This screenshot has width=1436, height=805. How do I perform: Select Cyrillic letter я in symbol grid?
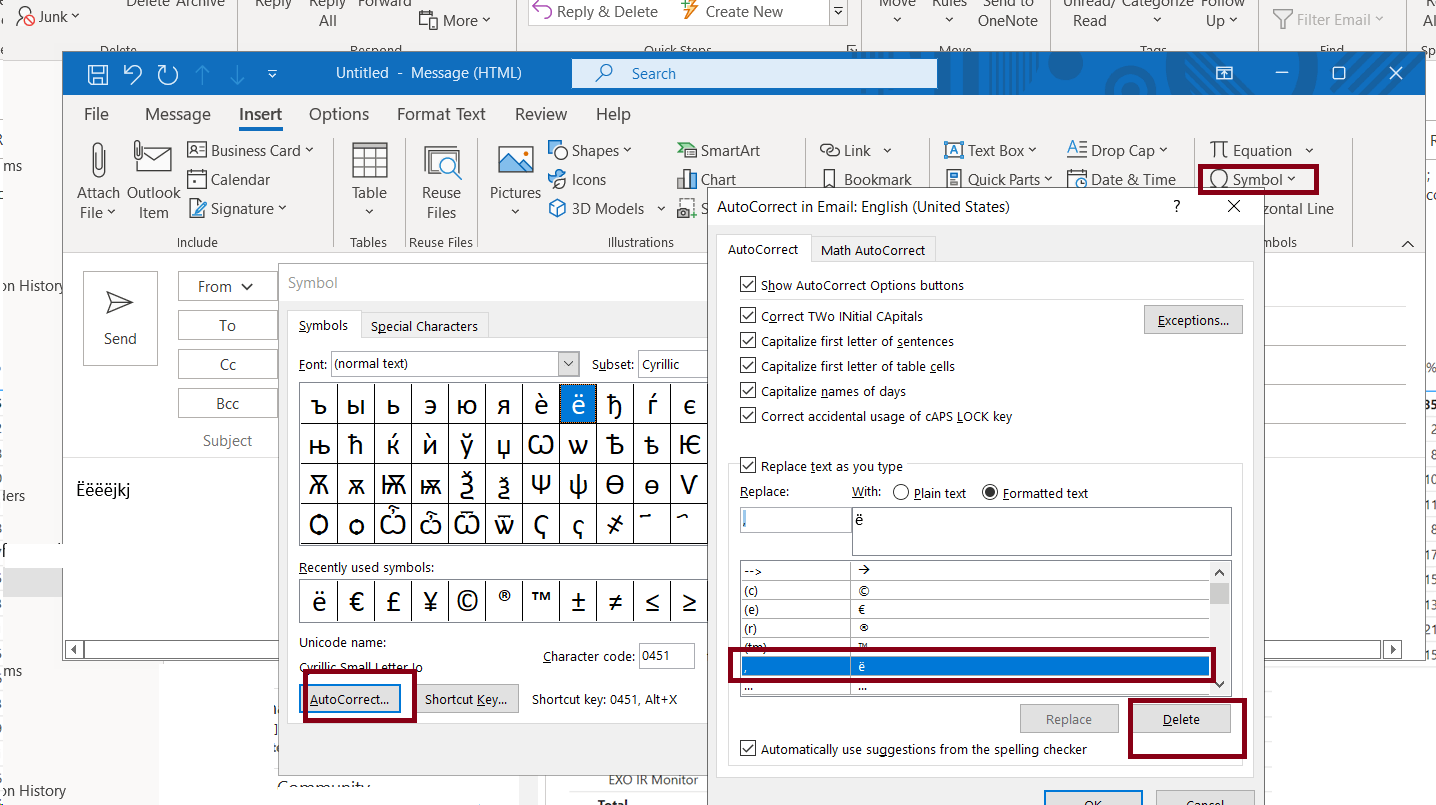(504, 405)
